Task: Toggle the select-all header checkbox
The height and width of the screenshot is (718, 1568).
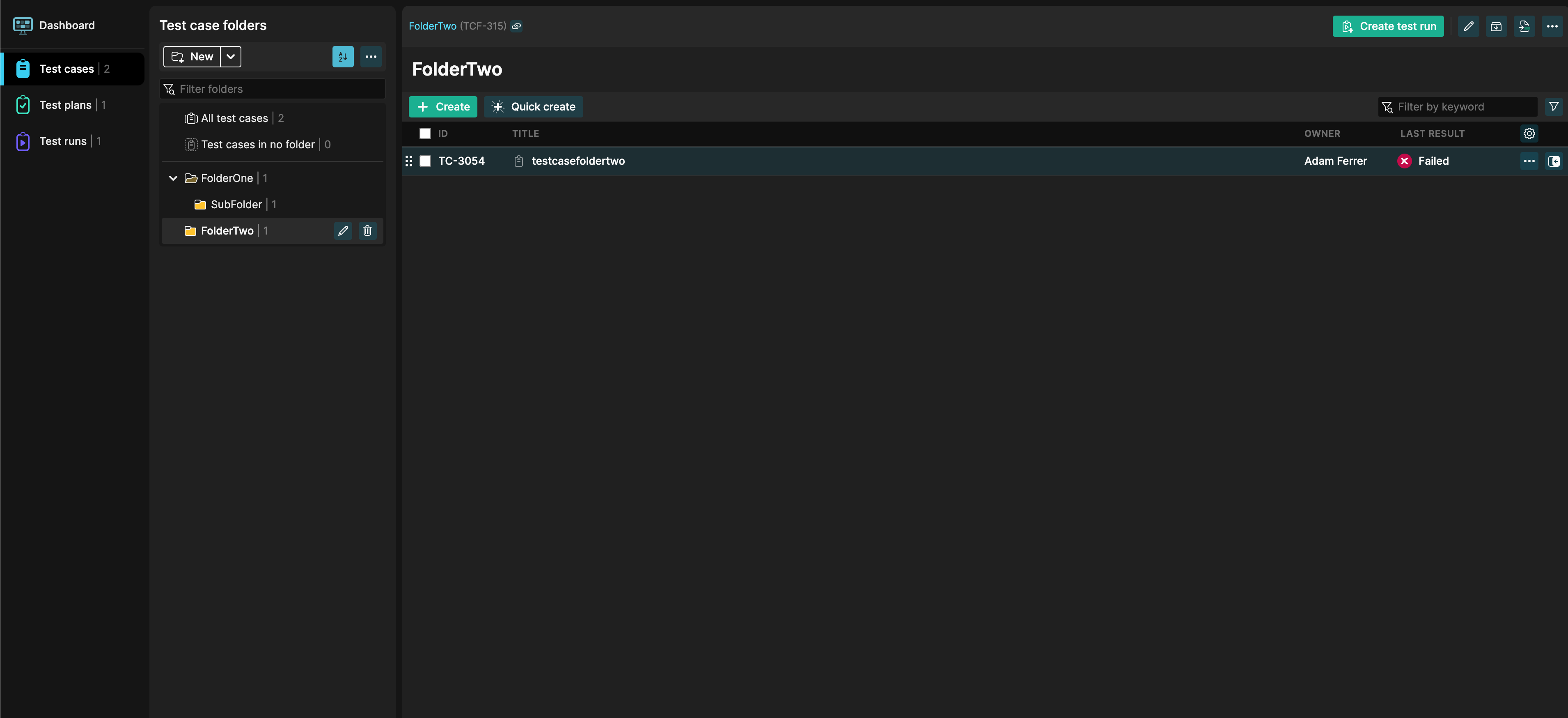Action: [425, 133]
